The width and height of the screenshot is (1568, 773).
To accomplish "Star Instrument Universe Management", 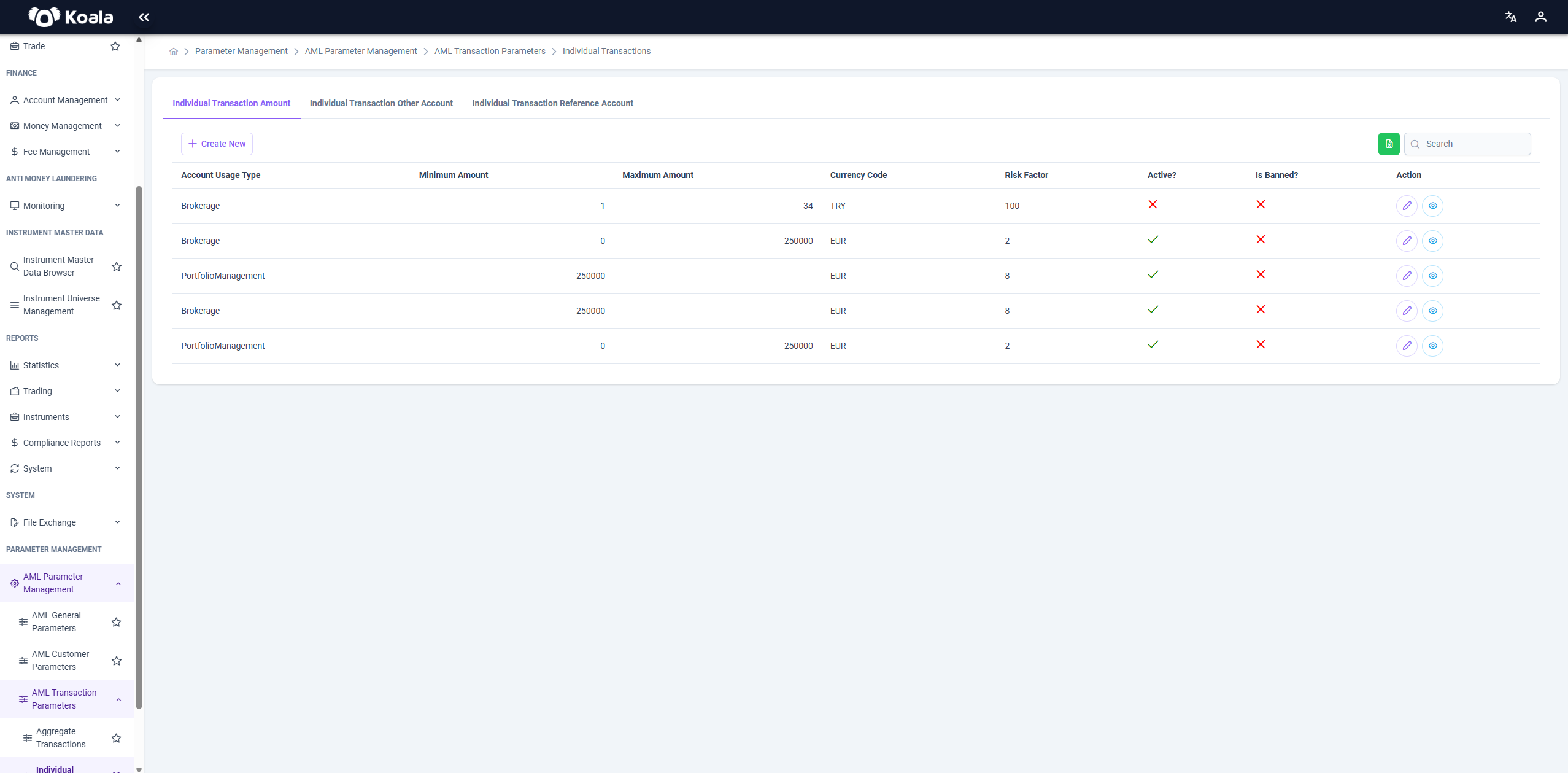I will click(117, 305).
